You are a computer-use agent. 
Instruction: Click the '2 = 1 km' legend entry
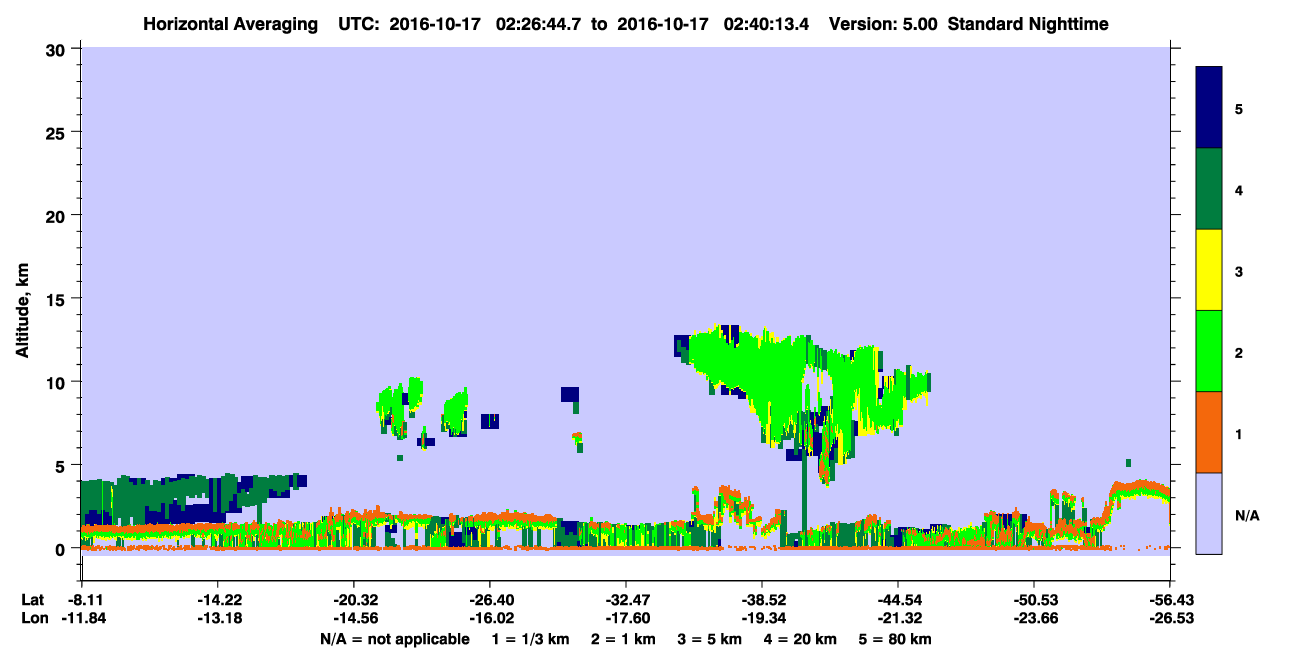pos(623,639)
